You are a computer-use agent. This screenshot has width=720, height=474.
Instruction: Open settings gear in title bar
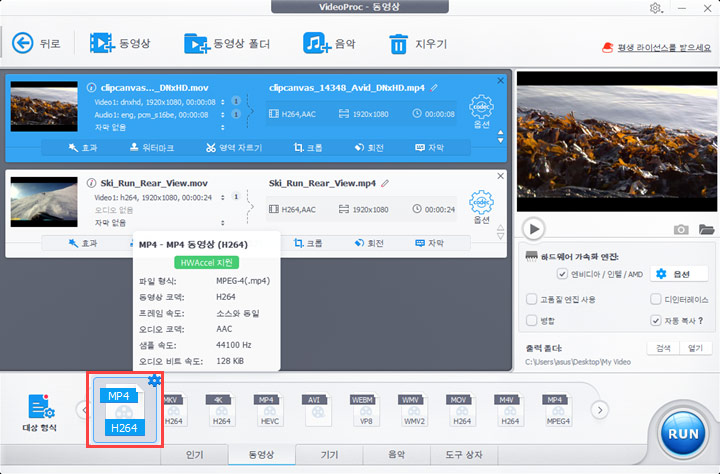(x=655, y=8)
